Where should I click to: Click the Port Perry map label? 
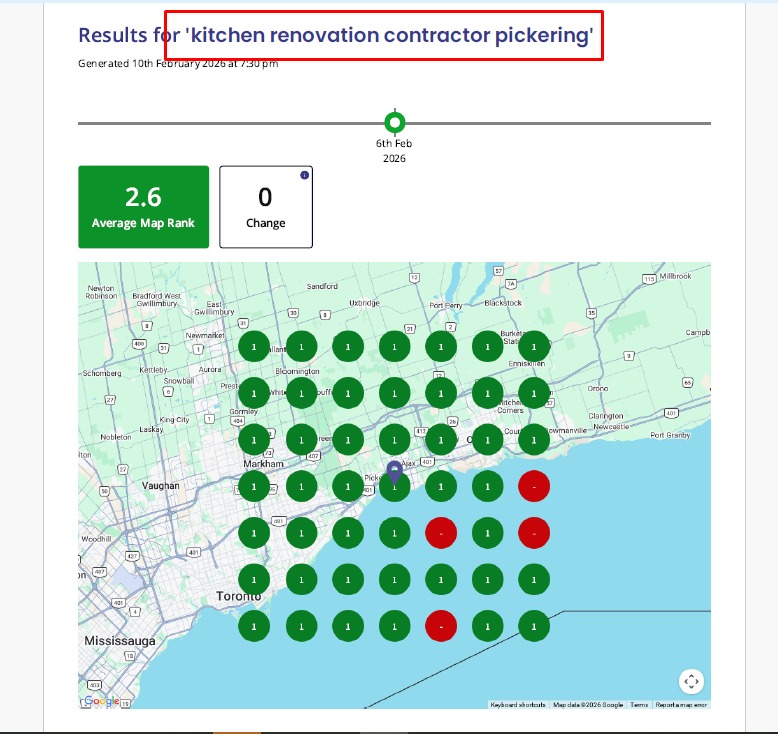pyautogui.click(x=446, y=305)
